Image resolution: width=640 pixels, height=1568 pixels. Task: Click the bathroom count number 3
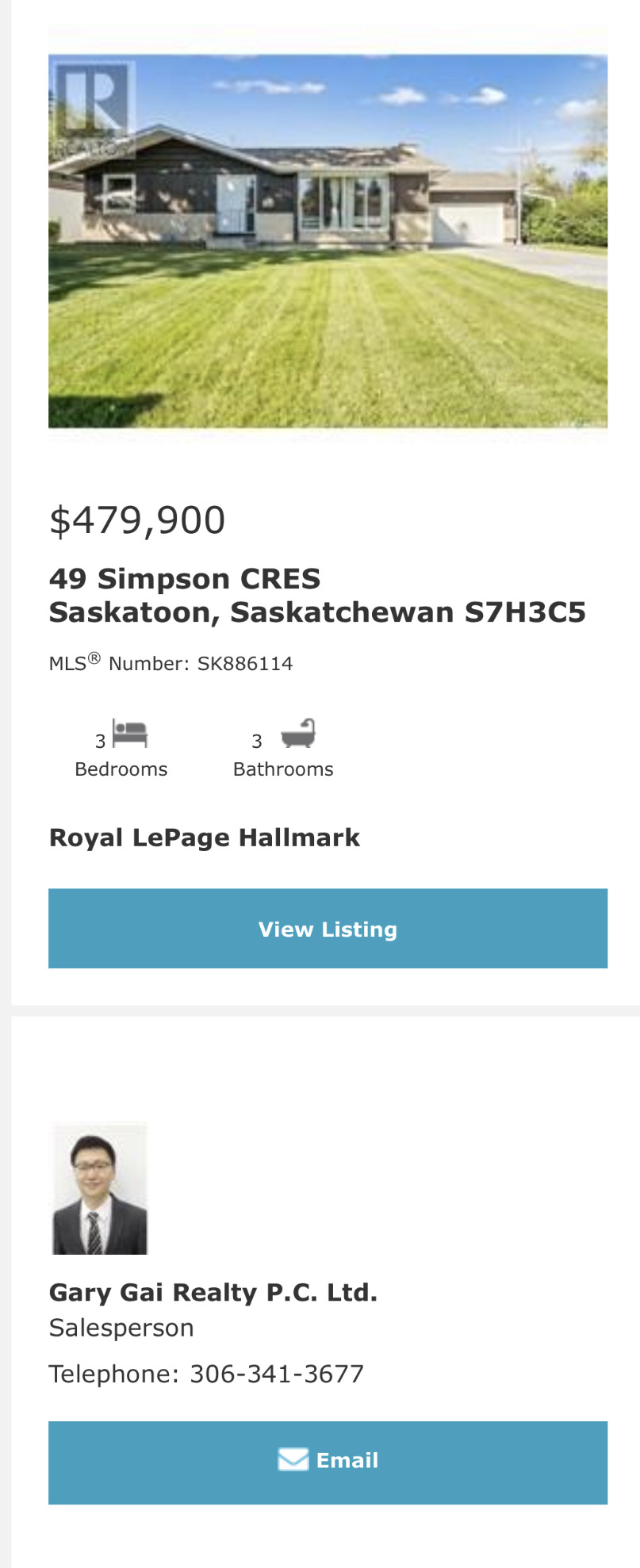coord(257,742)
